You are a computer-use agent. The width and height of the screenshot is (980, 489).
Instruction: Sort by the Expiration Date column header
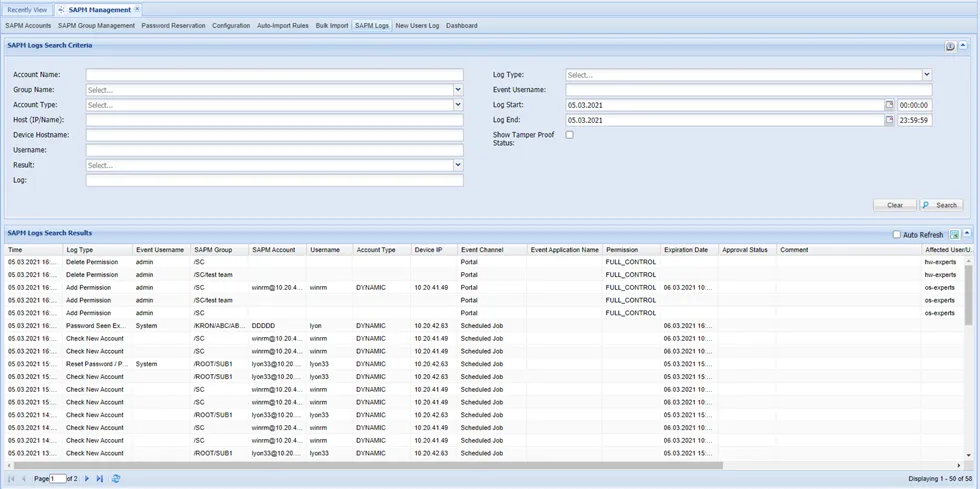coord(689,250)
